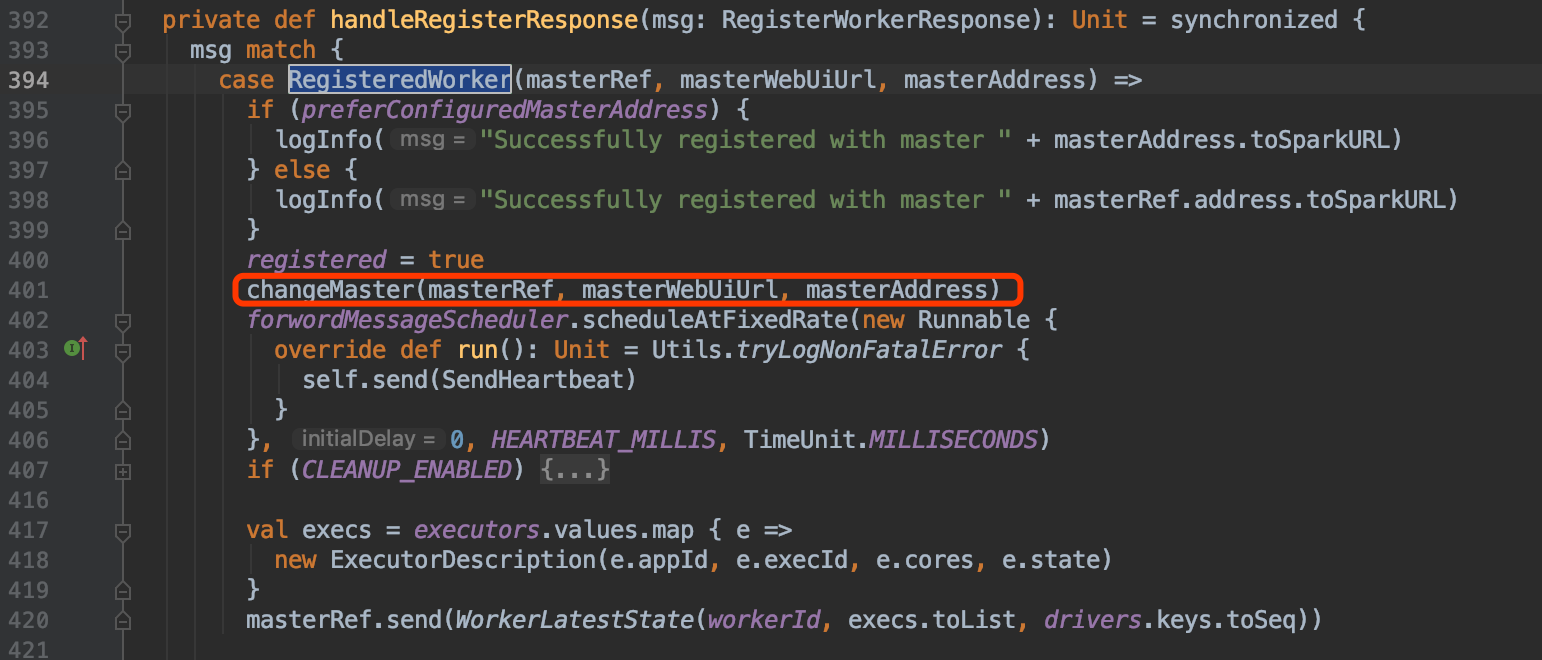Image resolution: width=1542 pixels, height=660 pixels.
Task: Click the initialDelay parameter hint
Action: [367, 440]
